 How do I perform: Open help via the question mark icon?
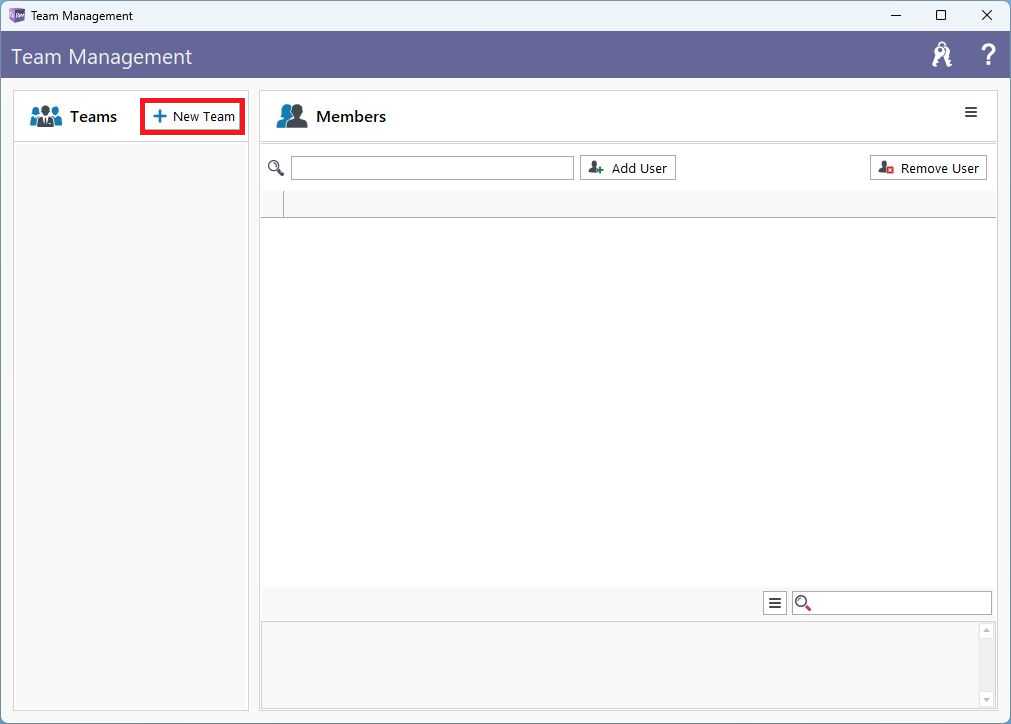(x=987, y=55)
